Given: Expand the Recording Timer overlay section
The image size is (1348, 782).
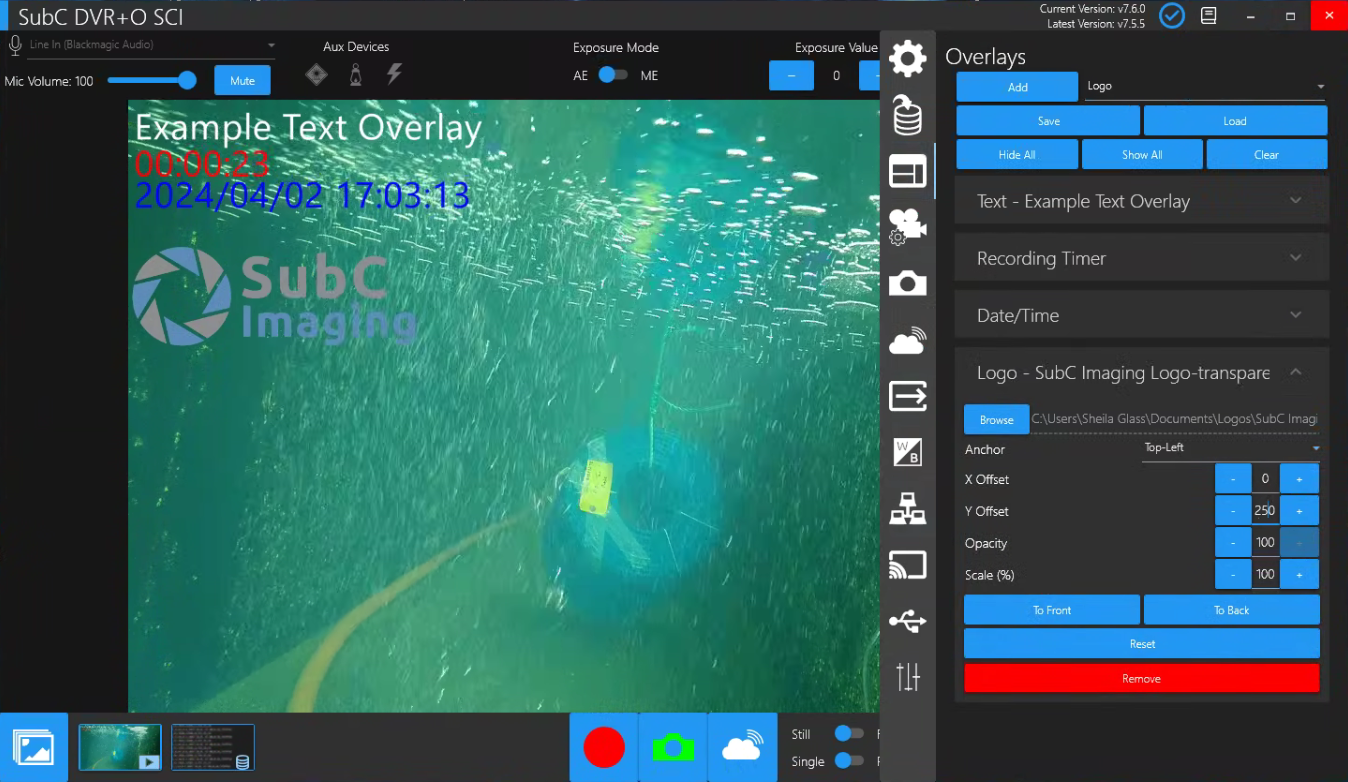Looking at the screenshot, I should [1141, 258].
